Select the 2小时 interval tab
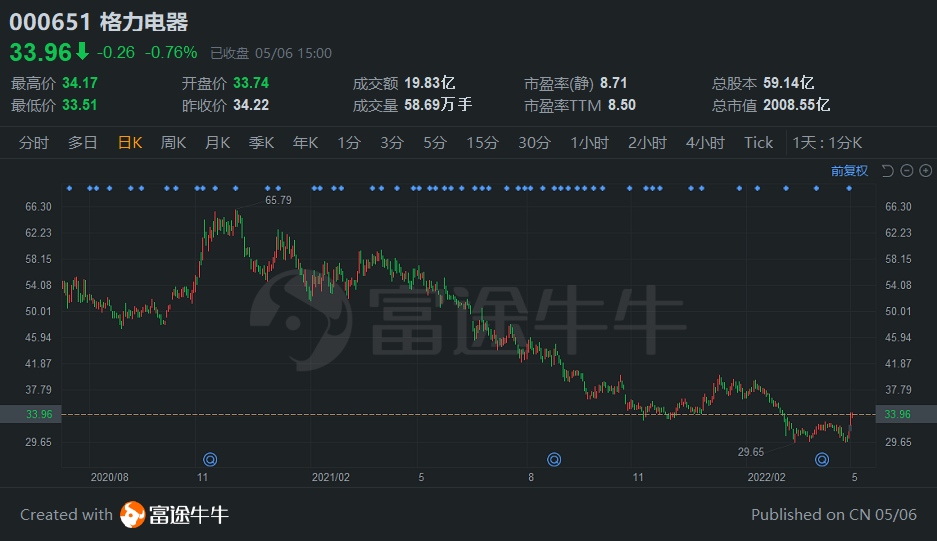The height and width of the screenshot is (541, 937). (647, 143)
